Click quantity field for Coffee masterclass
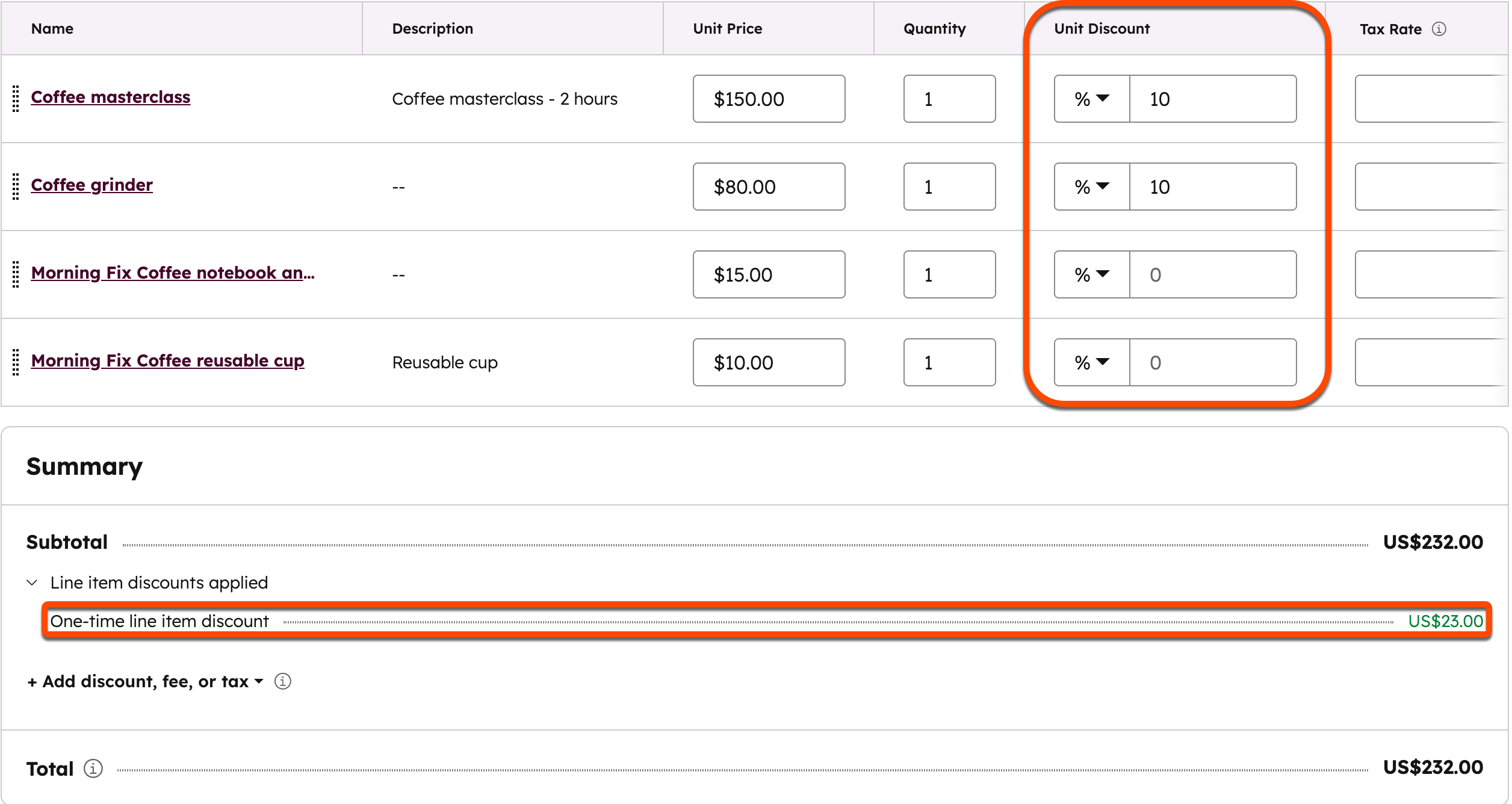 [x=949, y=99]
